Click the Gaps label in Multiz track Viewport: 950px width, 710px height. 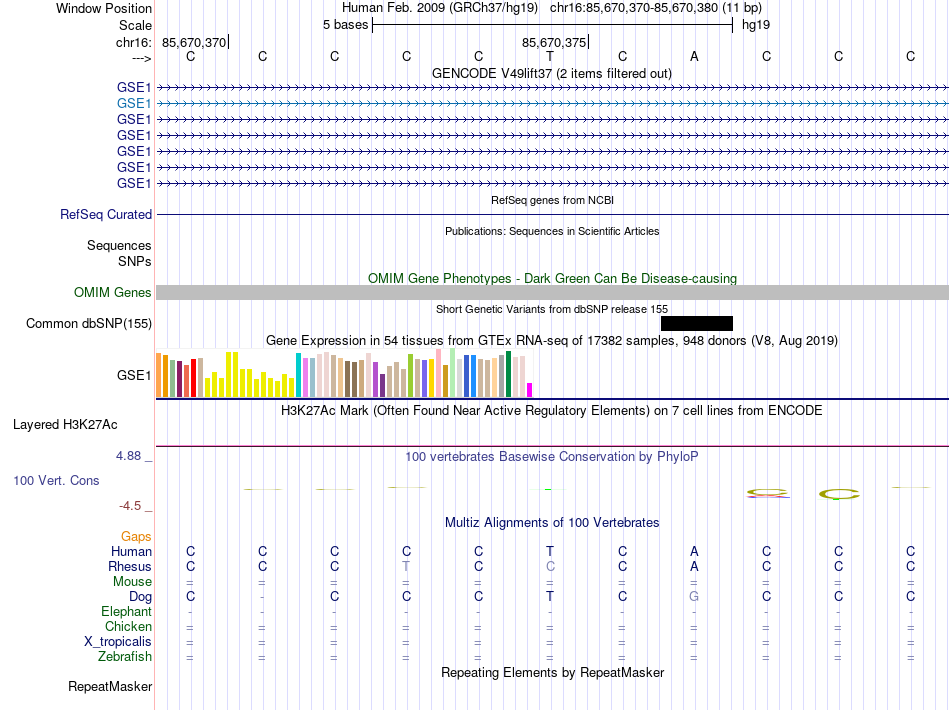point(136,537)
